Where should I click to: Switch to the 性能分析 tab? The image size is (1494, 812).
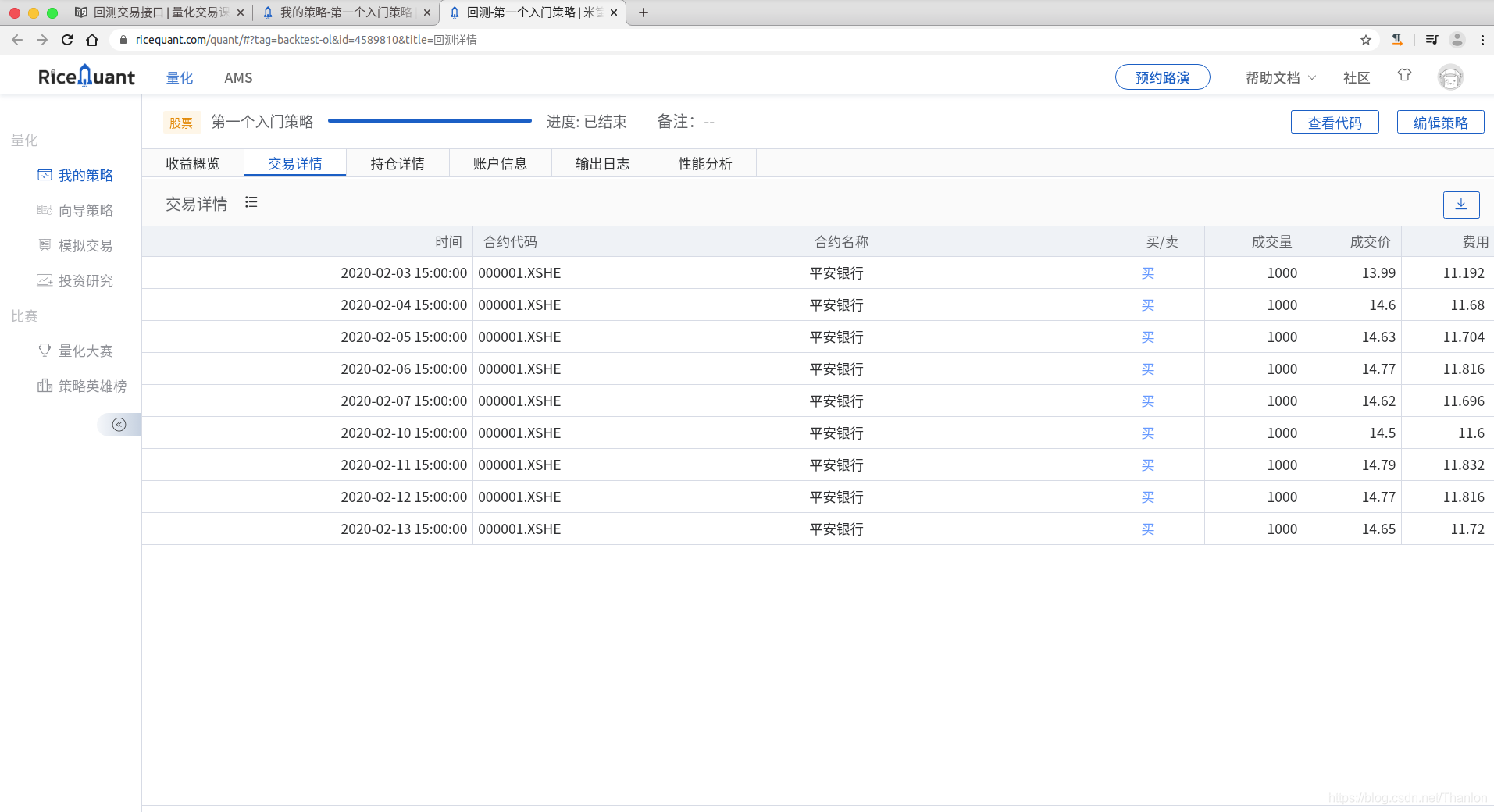pos(705,163)
